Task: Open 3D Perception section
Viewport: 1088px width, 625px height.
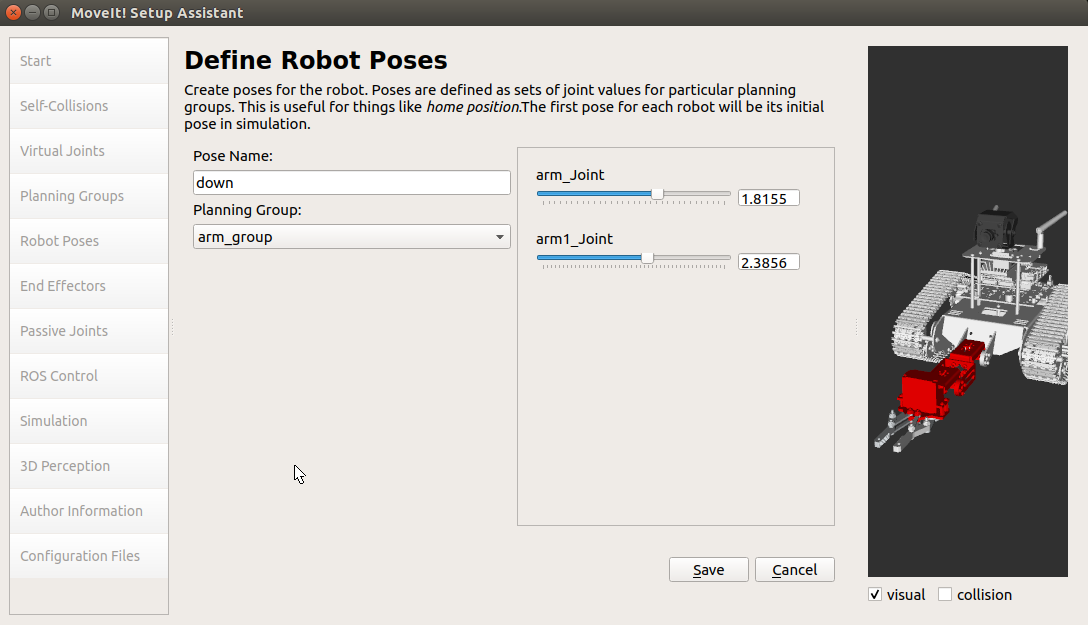Action: (89, 467)
